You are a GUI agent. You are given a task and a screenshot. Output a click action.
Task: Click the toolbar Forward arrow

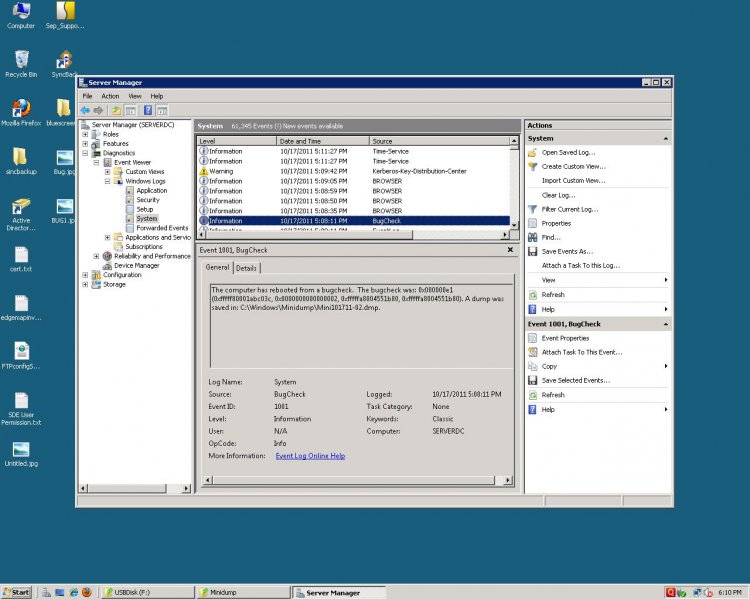(98, 111)
